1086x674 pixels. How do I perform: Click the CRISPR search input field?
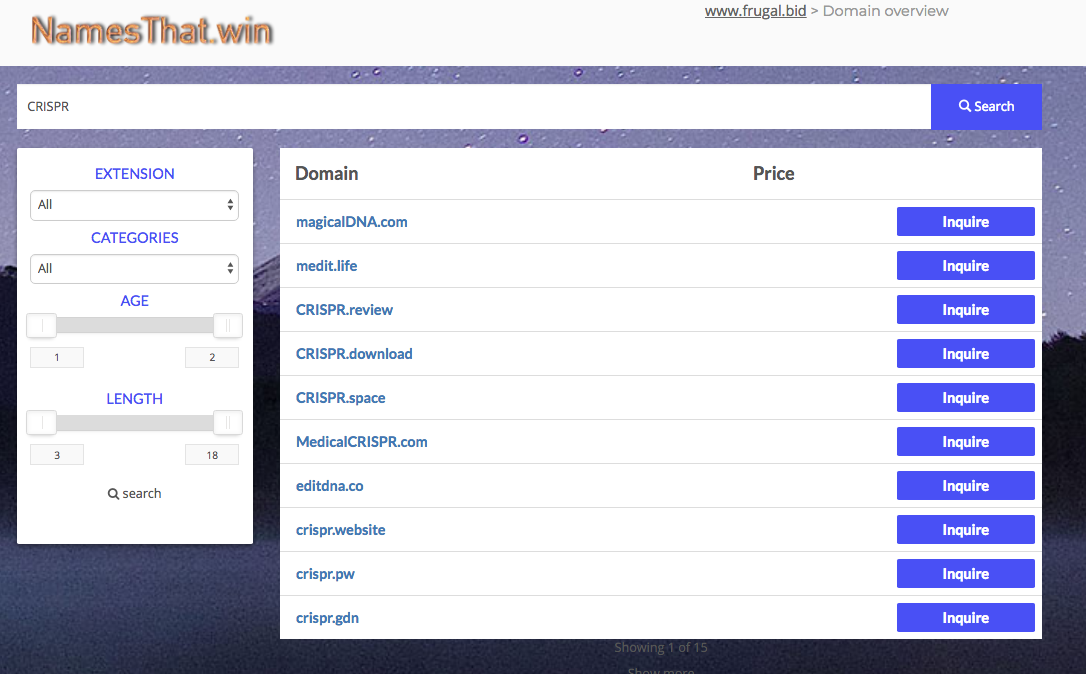click(x=472, y=106)
